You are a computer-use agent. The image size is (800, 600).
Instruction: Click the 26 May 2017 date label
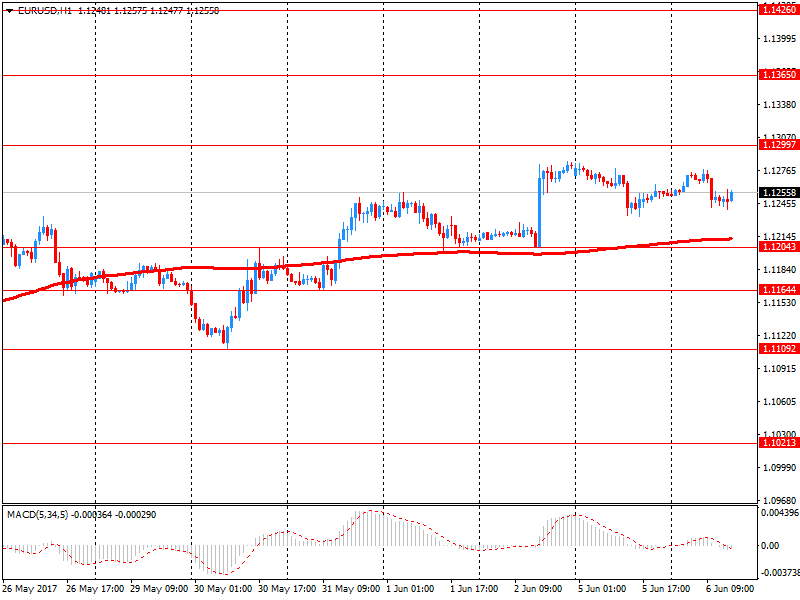click(x=30, y=589)
